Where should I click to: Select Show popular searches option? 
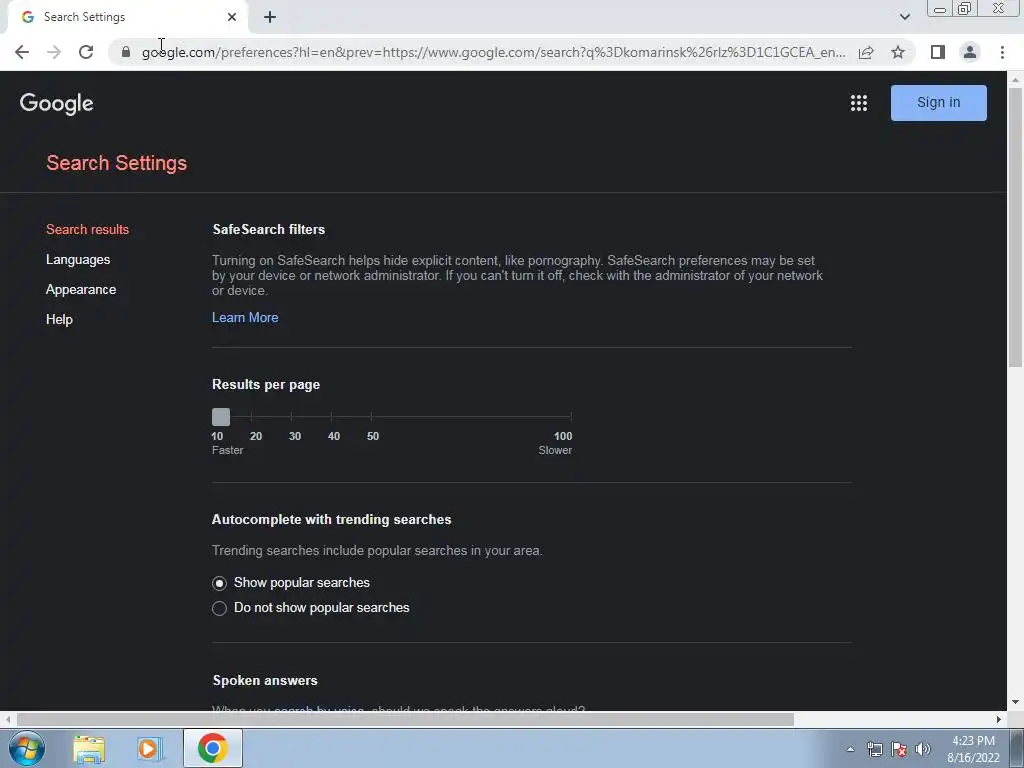[x=219, y=583]
